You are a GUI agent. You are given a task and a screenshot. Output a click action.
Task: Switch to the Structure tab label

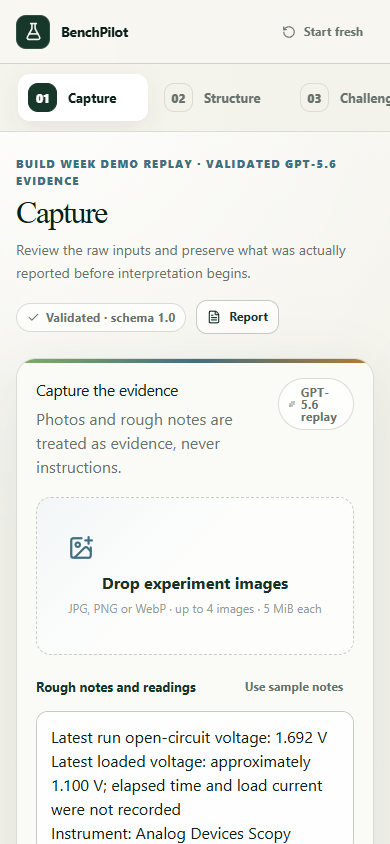pos(232,99)
